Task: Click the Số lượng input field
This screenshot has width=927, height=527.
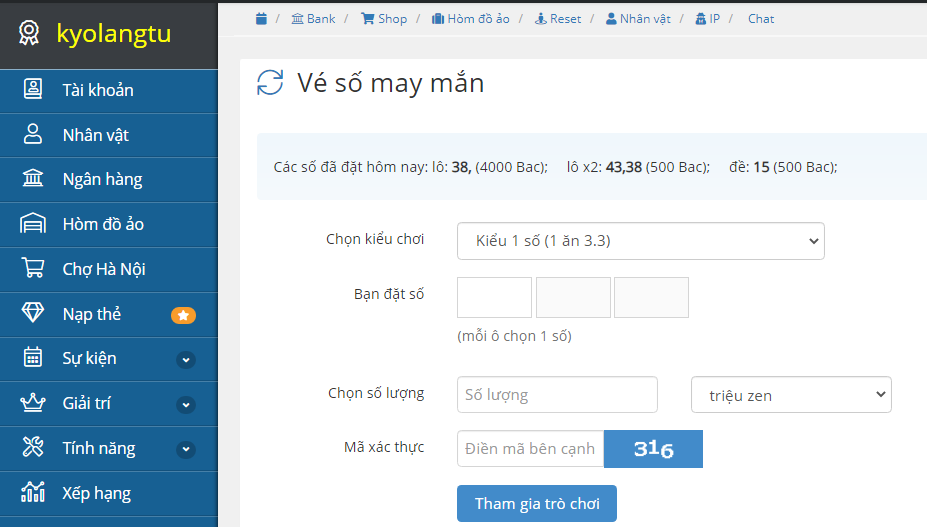Action: [x=557, y=395]
